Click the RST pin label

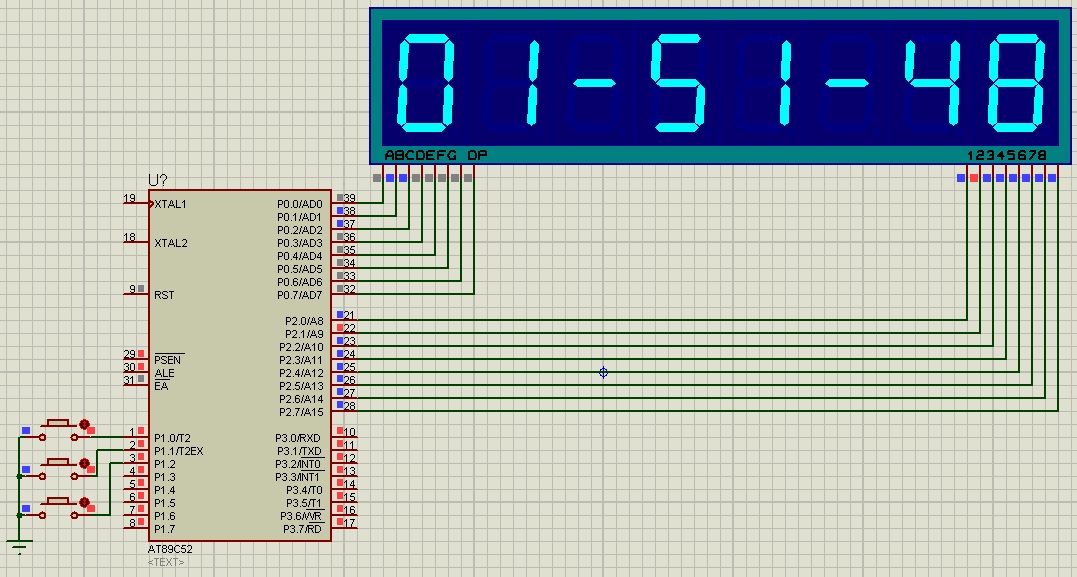point(164,295)
